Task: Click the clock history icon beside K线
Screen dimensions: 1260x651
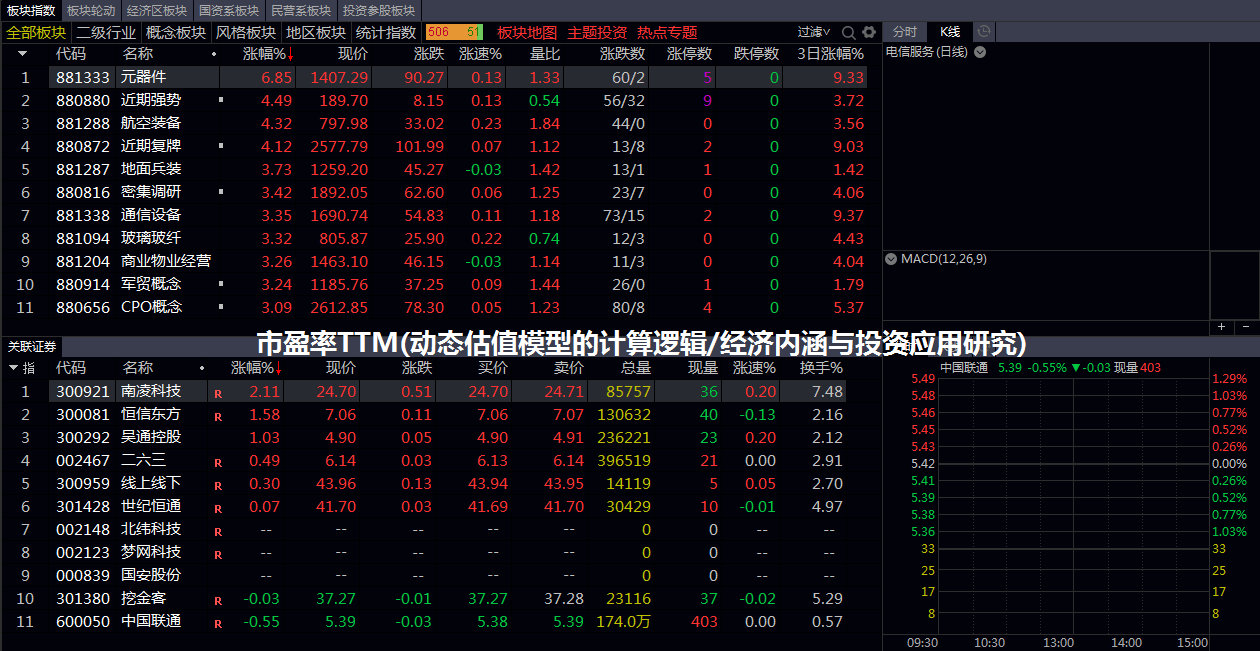Action: [984, 32]
